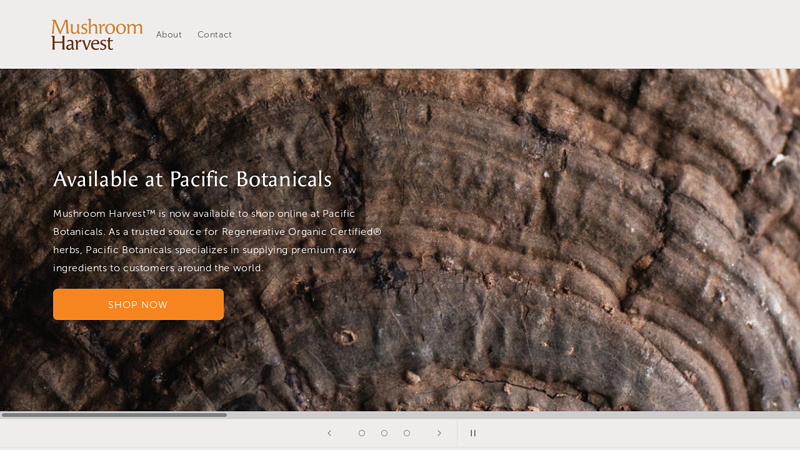The height and width of the screenshot is (450, 800).
Task: Advance to the next slide arrow
Action: (439, 433)
